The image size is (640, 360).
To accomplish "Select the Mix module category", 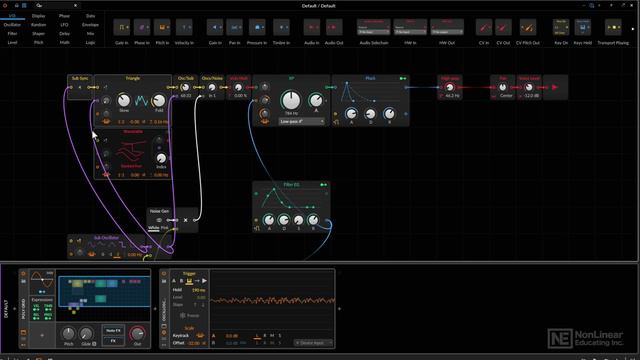I will 90,33.
